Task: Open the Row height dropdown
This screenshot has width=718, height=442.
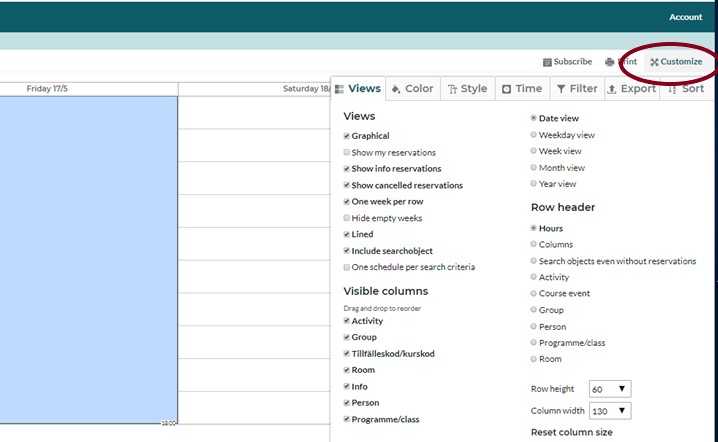Action: 609,389
